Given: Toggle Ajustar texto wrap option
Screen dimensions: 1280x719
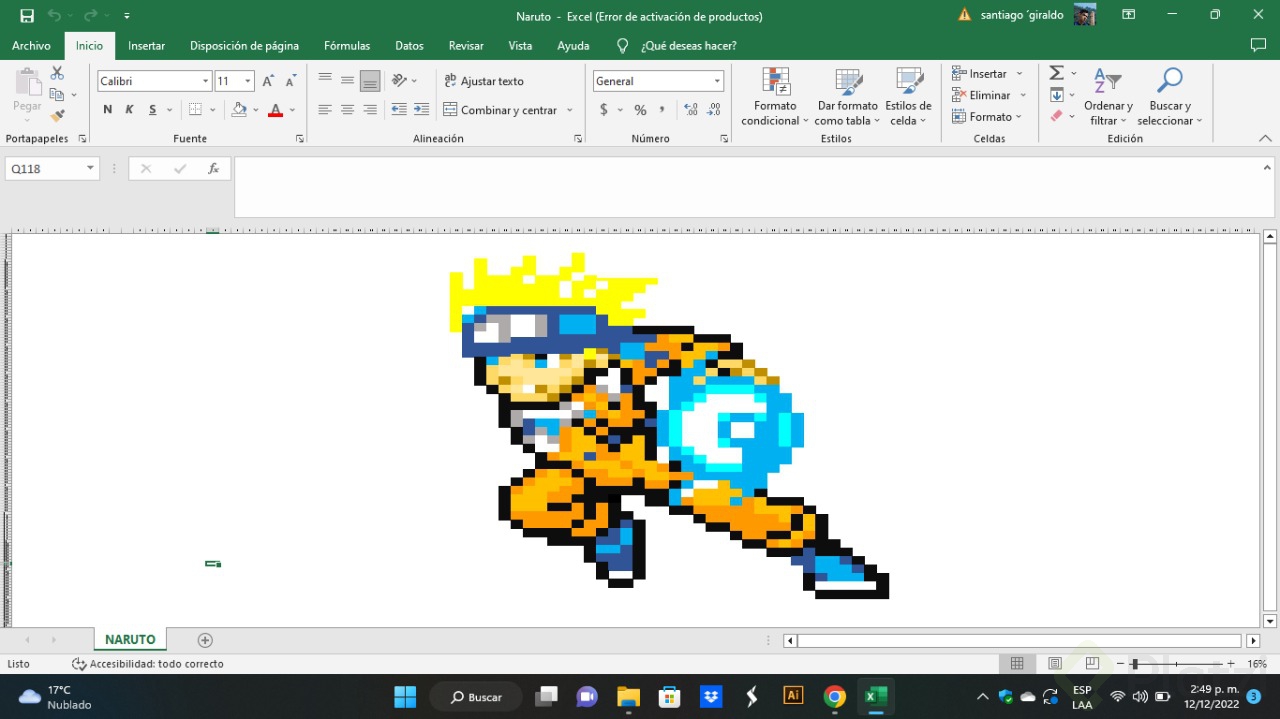Looking at the screenshot, I should point(484,81).
